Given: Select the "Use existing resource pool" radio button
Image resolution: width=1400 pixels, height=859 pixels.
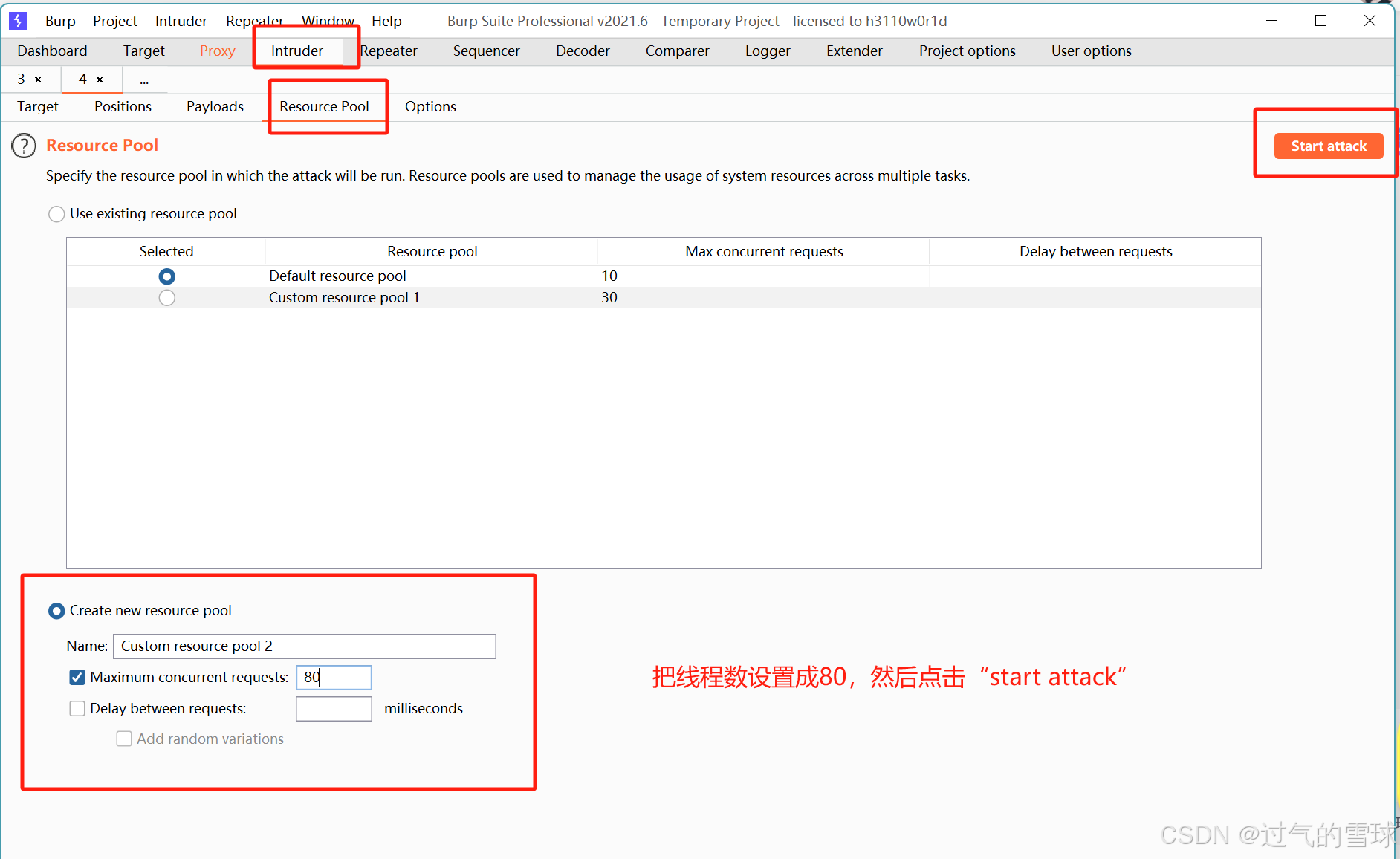Looking at the screenshot, I should (56, 214).
